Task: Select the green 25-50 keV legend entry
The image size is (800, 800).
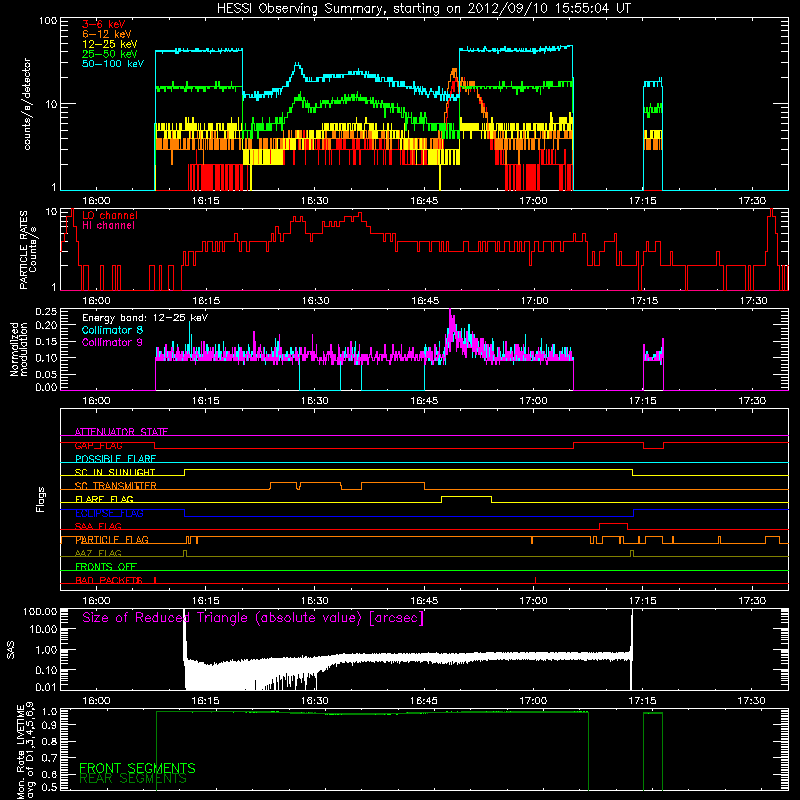Action: [x=109, y=54]
